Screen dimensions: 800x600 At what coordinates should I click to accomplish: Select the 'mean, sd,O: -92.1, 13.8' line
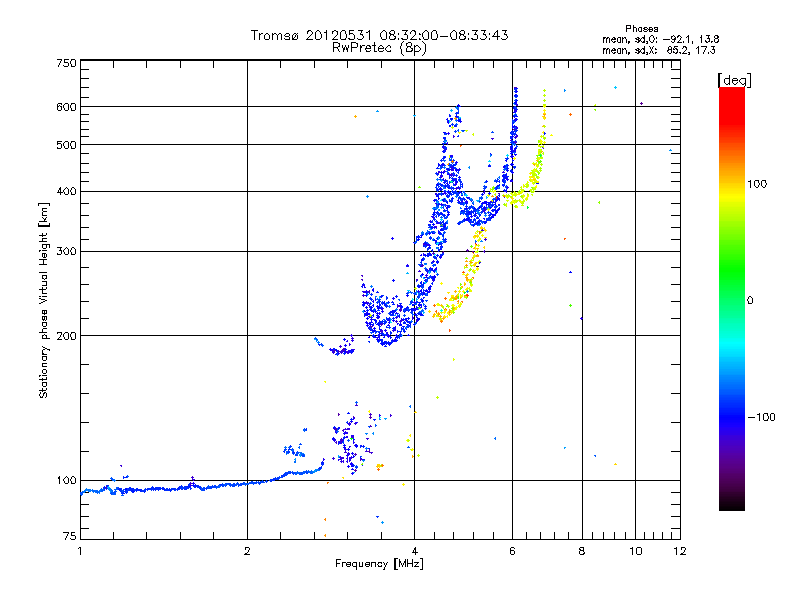point(660,39)
